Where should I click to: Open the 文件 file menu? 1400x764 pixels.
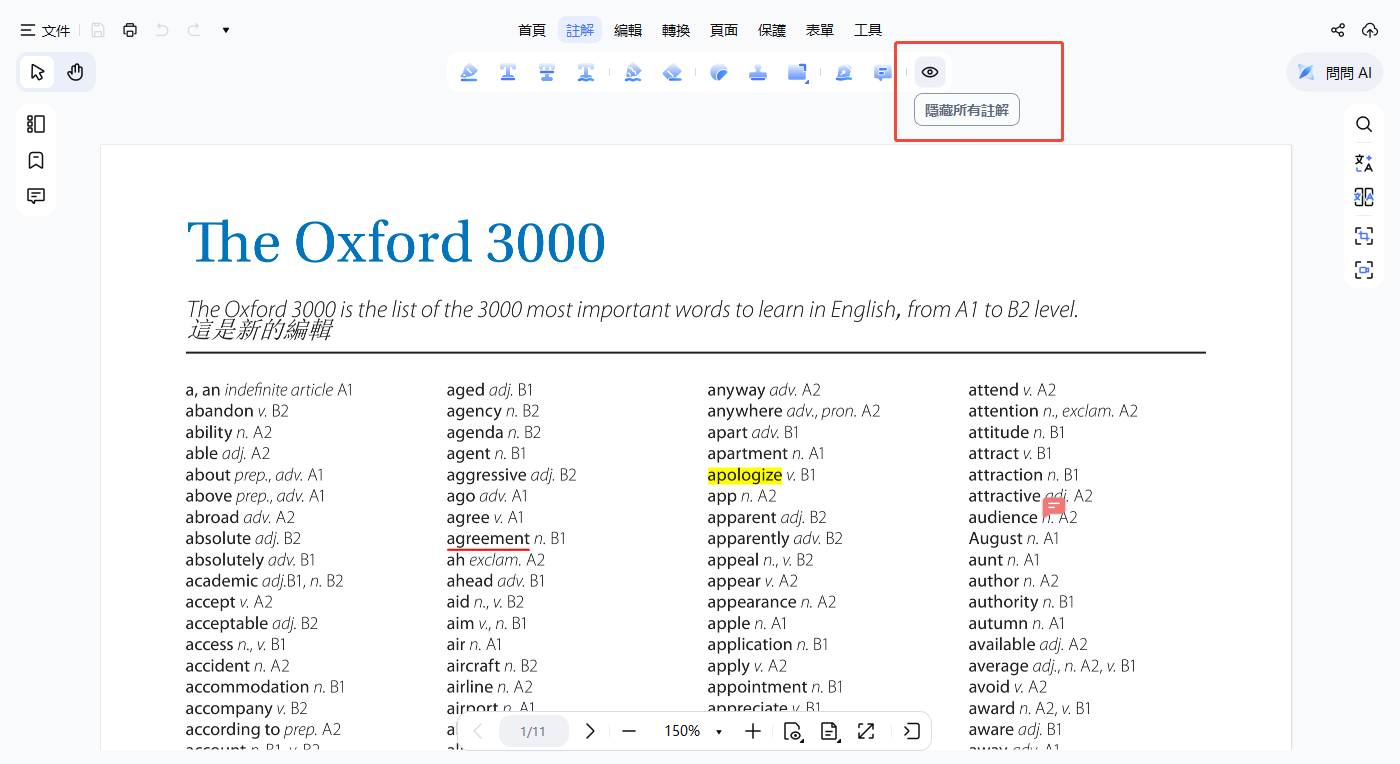(46, 30)
